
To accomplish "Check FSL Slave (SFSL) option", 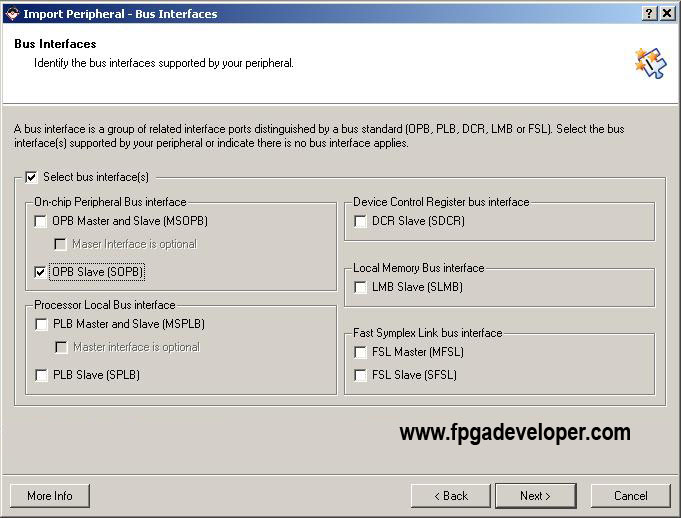I will [x=360, y=375].
